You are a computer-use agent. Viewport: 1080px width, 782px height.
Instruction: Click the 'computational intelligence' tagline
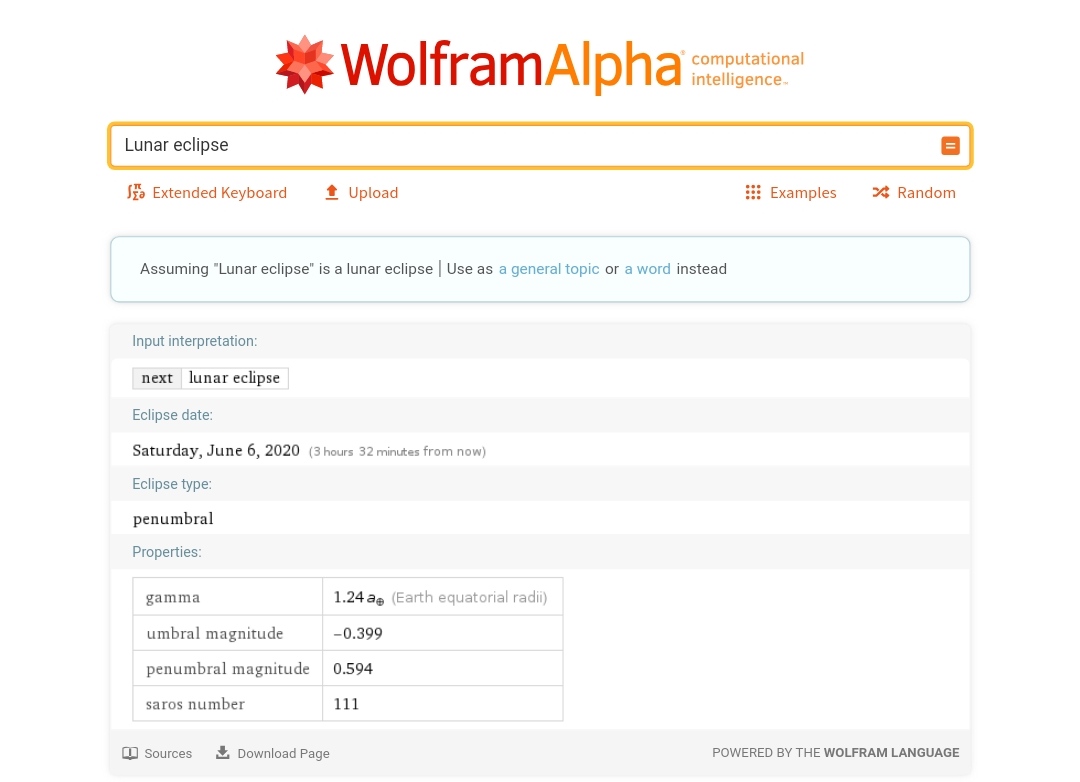coord(747,69)
